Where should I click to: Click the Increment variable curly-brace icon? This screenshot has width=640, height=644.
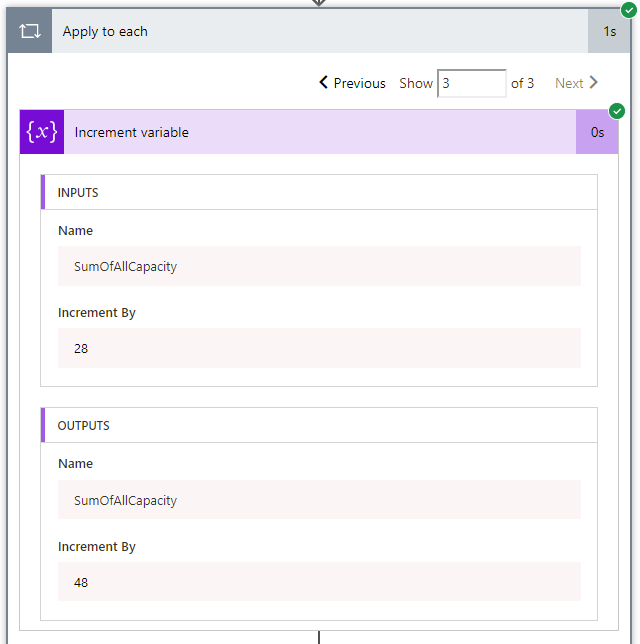(x=42, y=132)
